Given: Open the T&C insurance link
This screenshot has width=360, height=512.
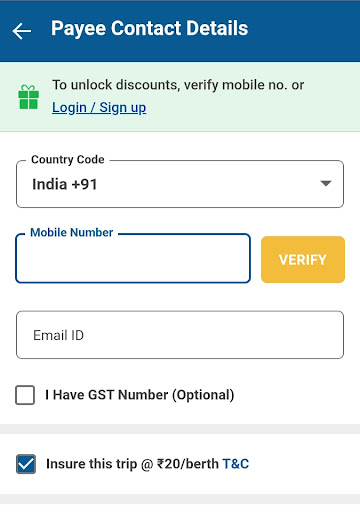Looking at the screenshot, I should (236, 464).
